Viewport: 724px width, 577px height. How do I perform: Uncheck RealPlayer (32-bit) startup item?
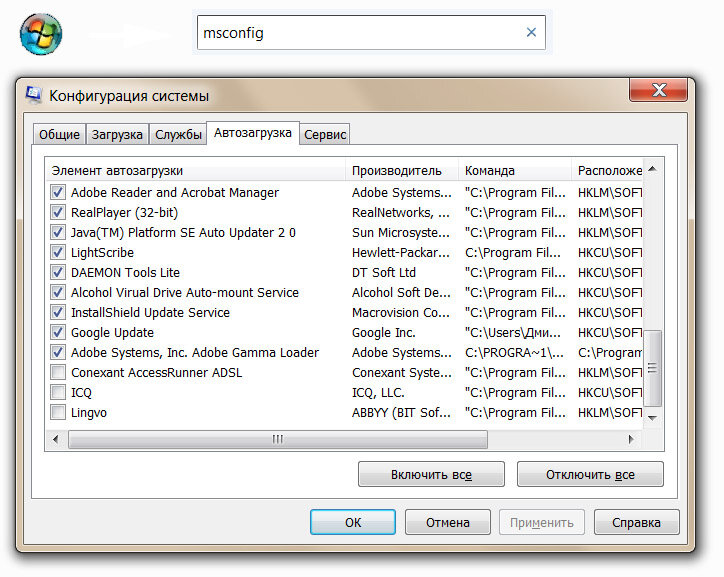[58, 212]
